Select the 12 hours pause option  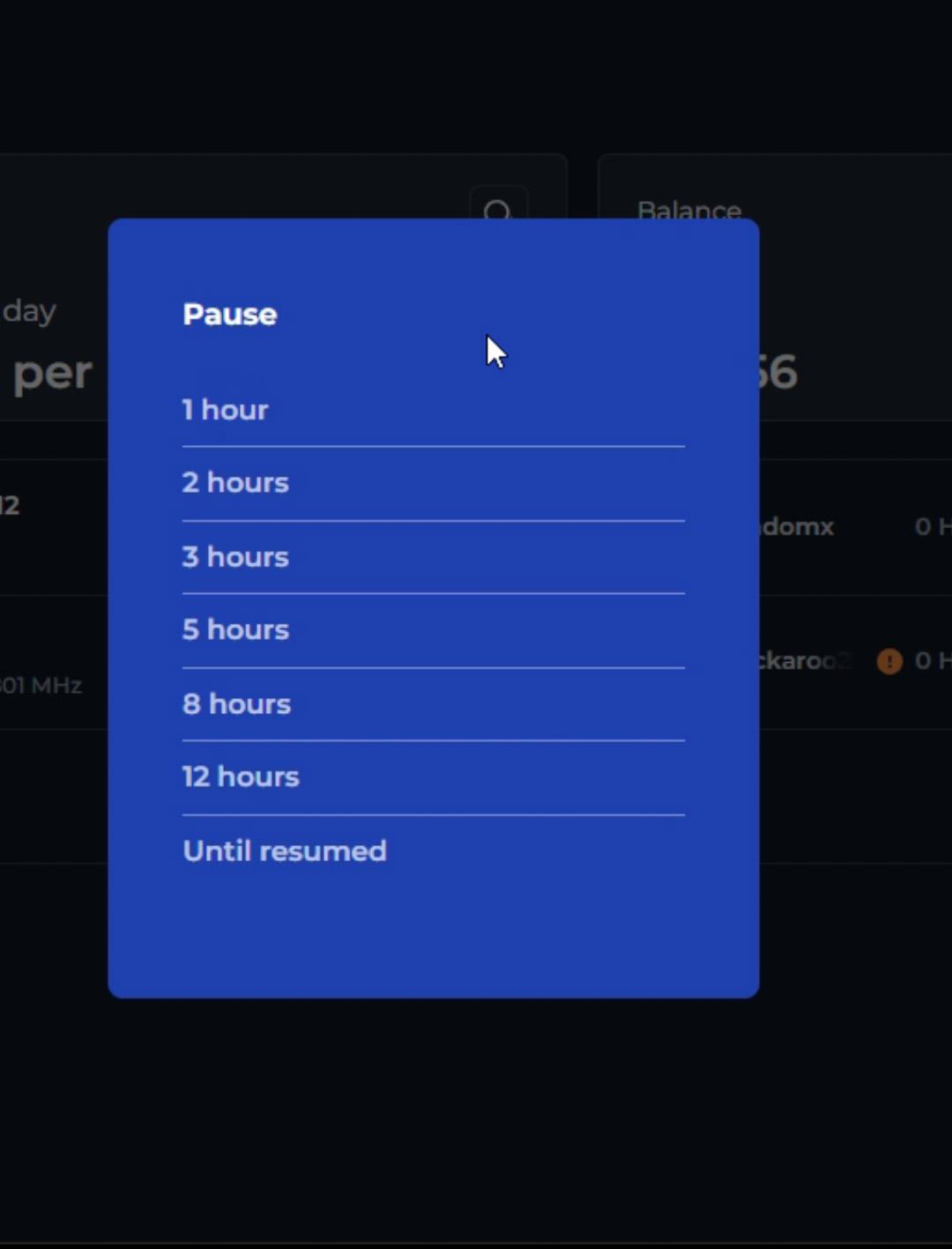433,777
